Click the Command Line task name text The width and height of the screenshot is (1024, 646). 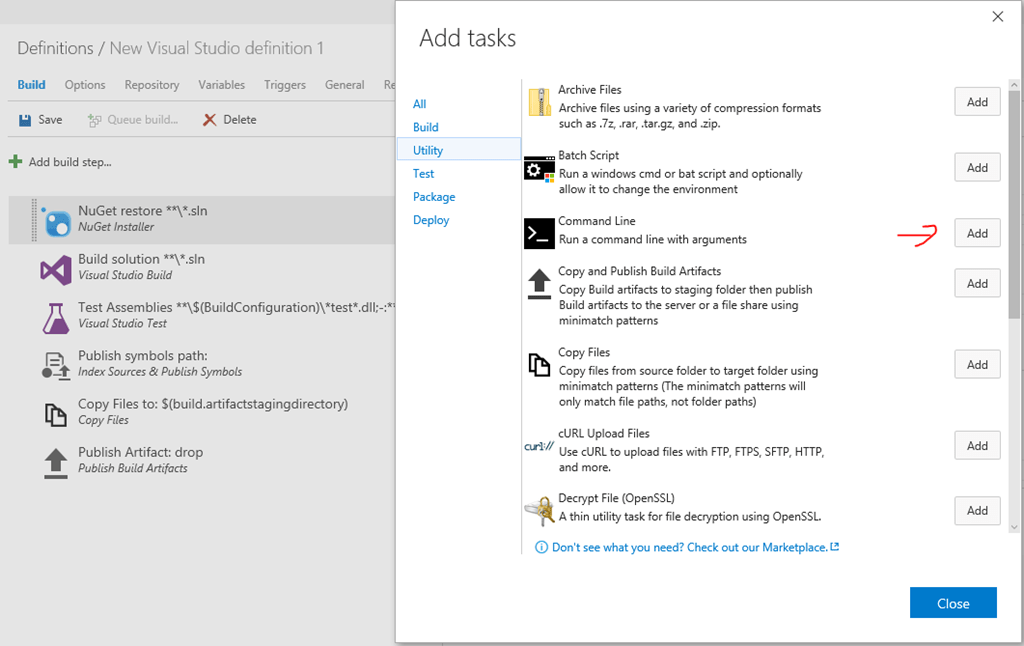click(x=597, y=221)
